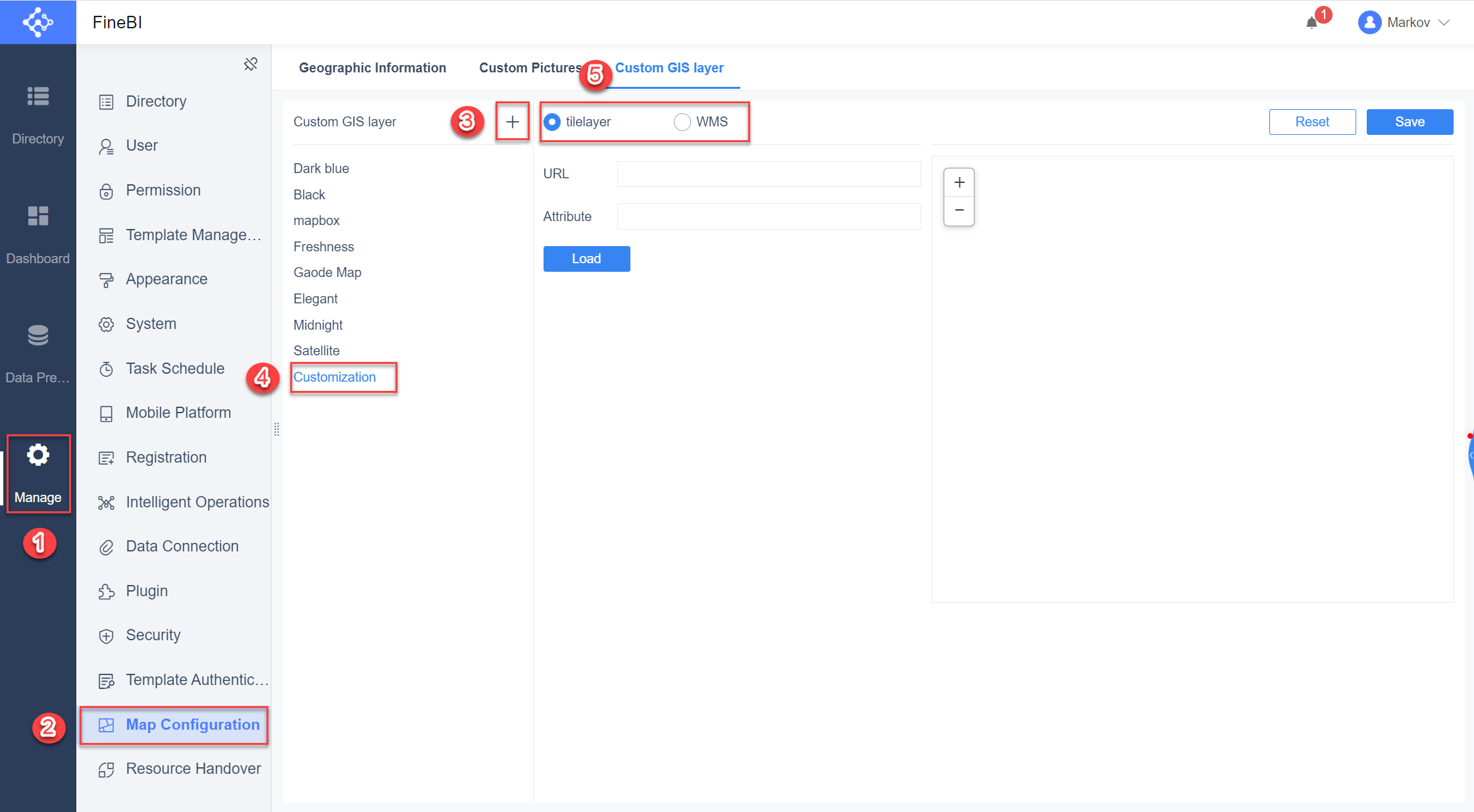This screenshot has height=812, width=1474.
Task: Add a new Custom GIS layer
Action: (x=513, y=122)
